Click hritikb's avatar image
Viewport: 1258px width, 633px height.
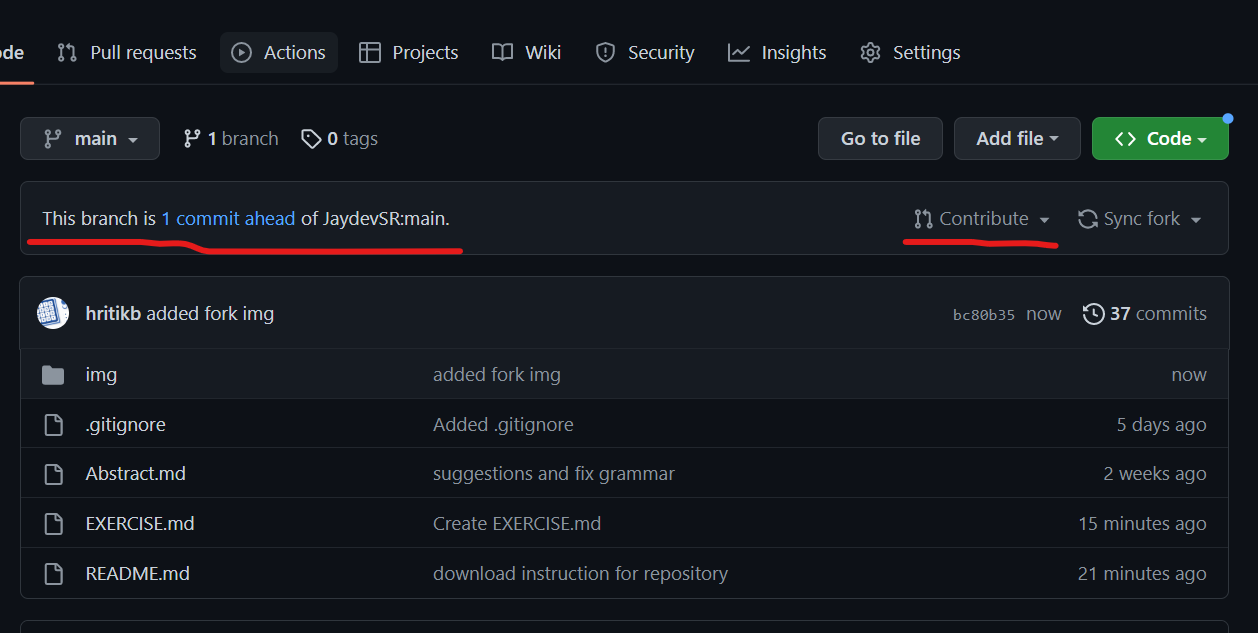(53, 313)
